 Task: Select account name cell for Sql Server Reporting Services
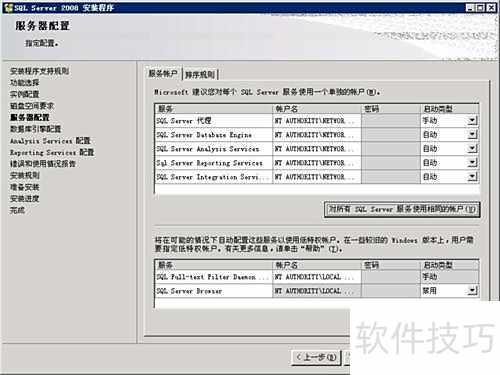[x=317, y=163]
